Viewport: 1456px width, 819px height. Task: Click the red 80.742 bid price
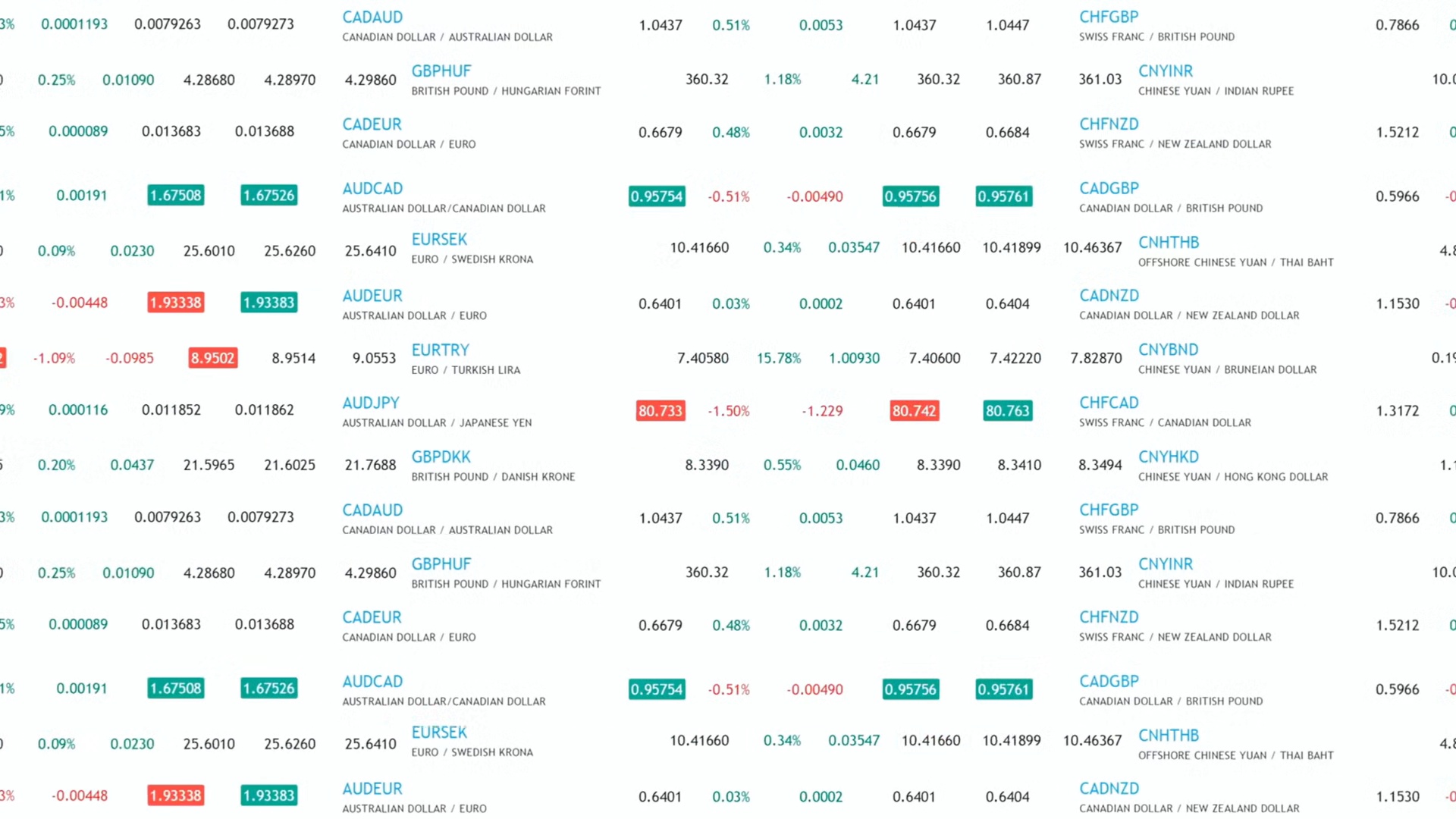click(x=914, y=411)
